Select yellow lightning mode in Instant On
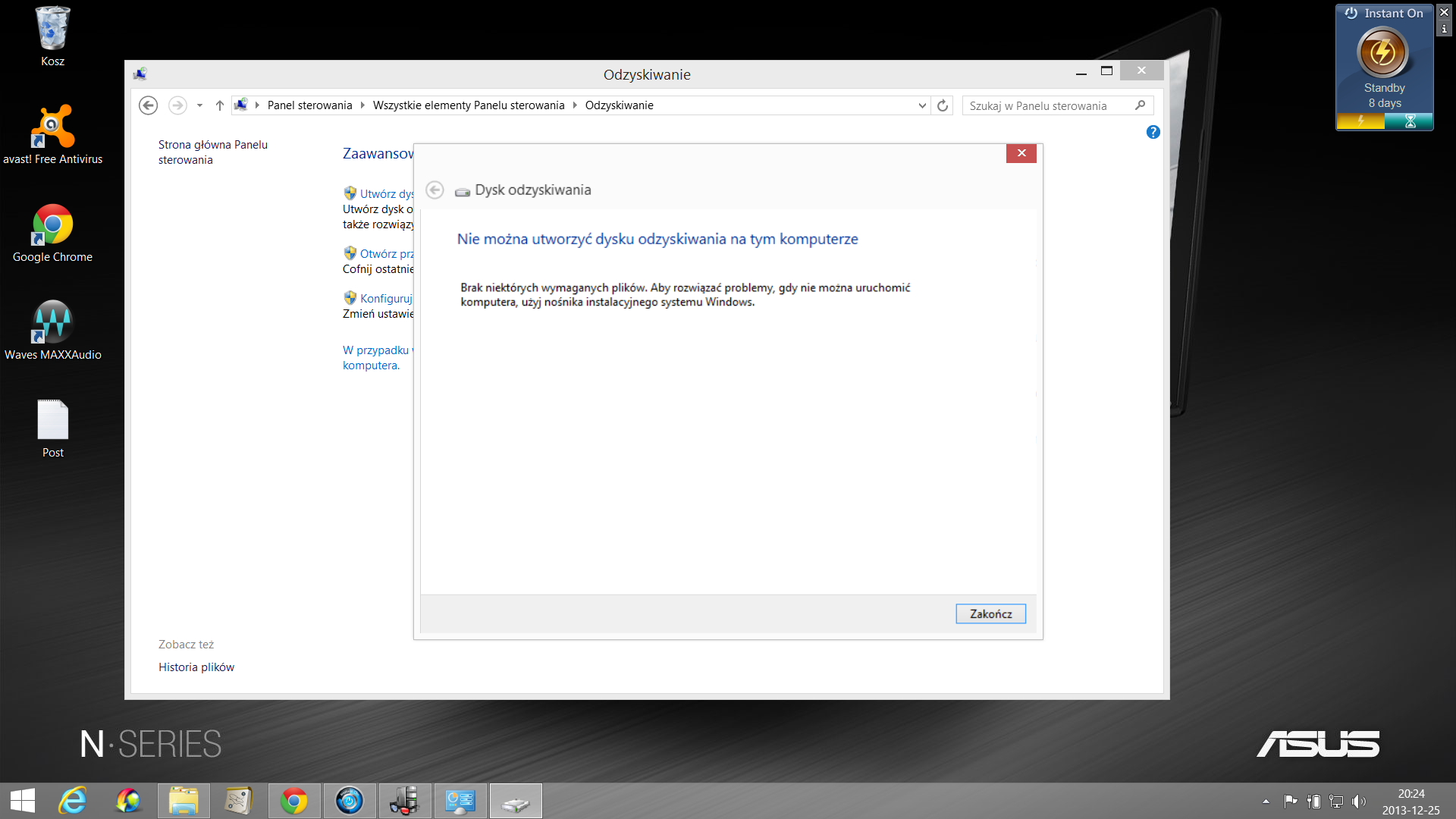 [x=1360, y=121]
